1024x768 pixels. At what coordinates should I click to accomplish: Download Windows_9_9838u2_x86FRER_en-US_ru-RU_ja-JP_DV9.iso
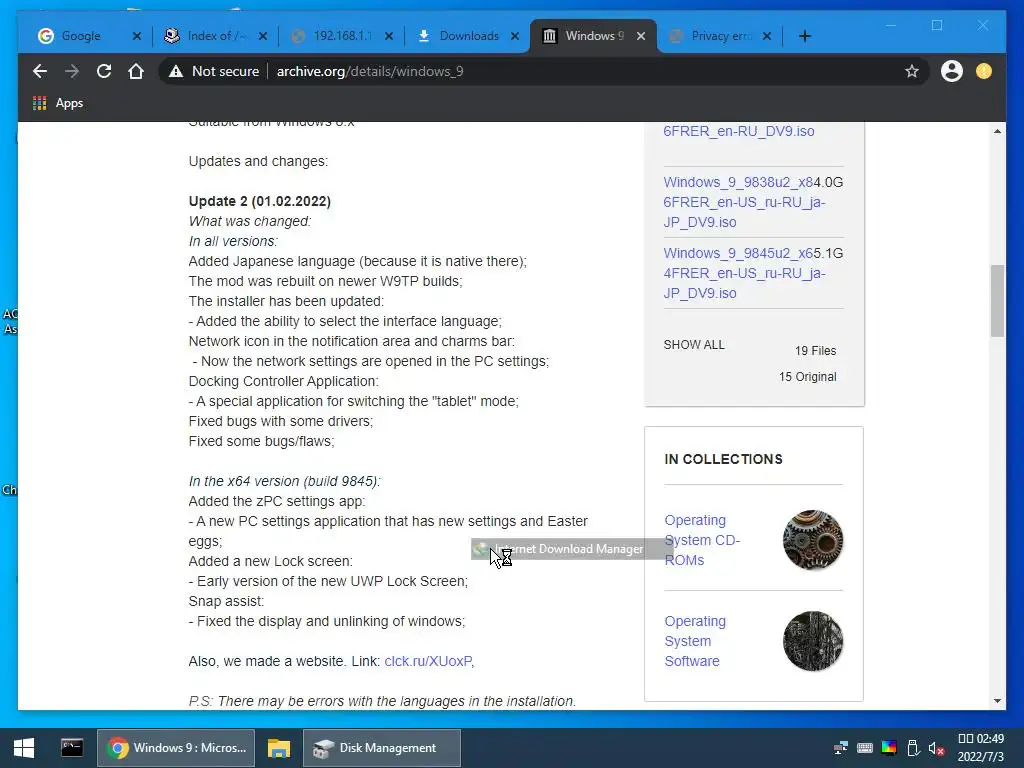coord(744,202)
